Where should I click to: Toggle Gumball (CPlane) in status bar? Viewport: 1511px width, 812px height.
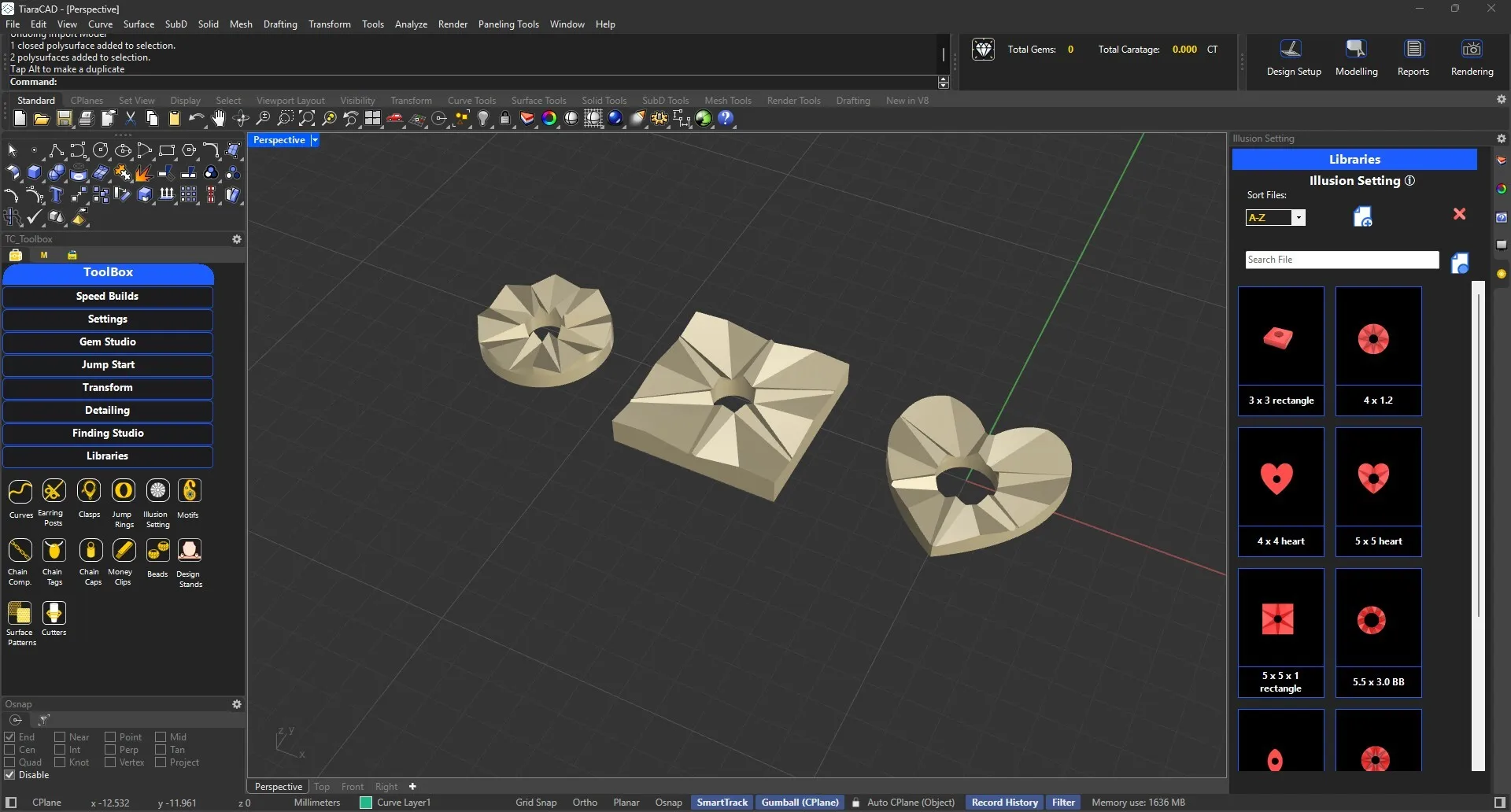pyautogui.click(x=800, y=803)
